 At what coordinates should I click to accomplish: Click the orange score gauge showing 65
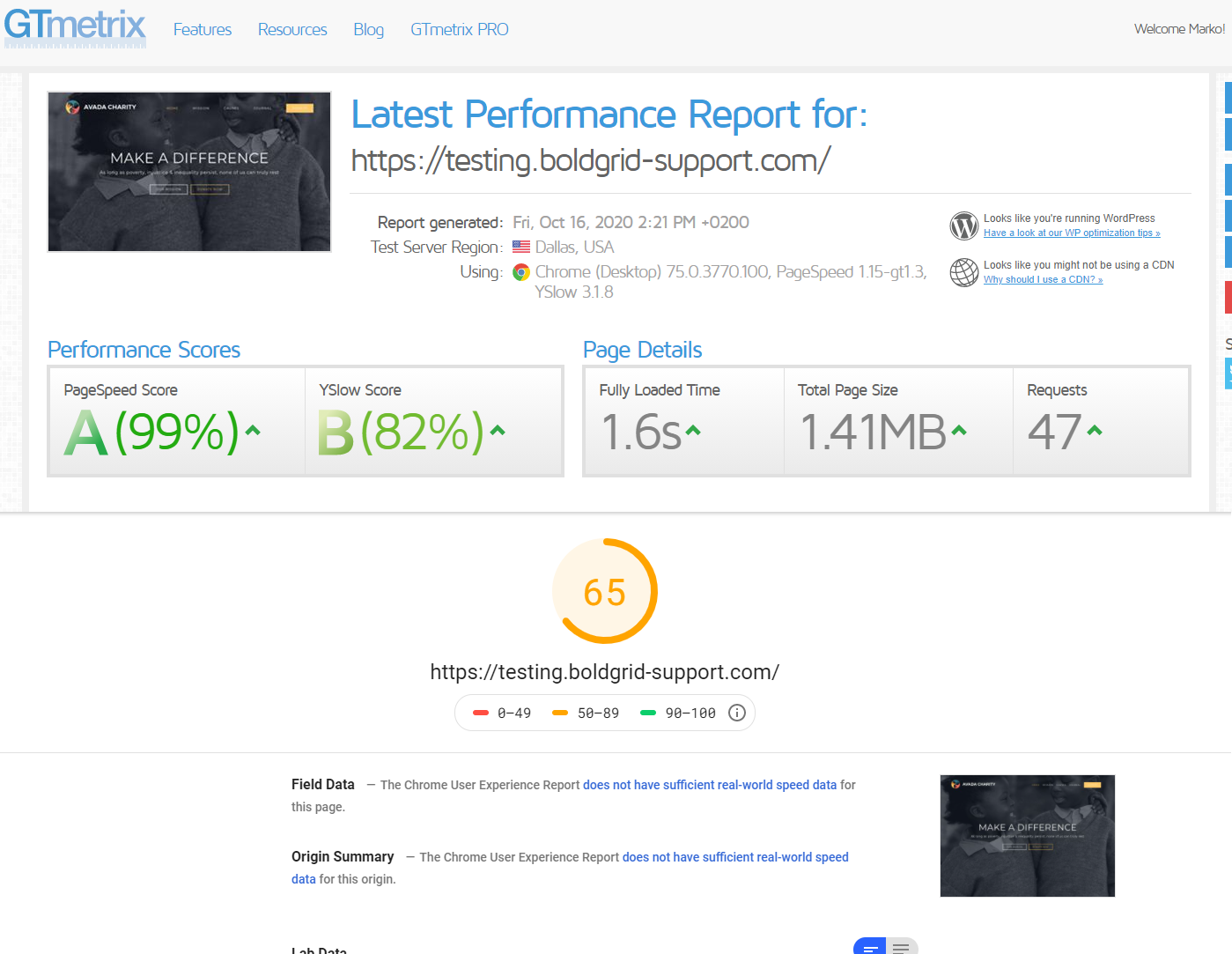(605, 591)
